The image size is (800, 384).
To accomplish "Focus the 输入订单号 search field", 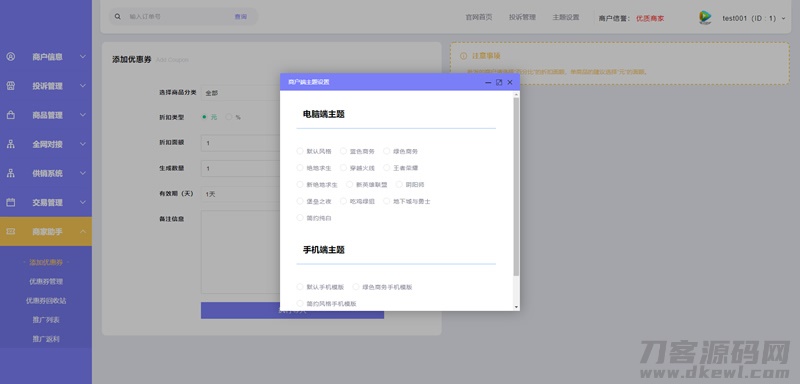I will coord(179,17).
